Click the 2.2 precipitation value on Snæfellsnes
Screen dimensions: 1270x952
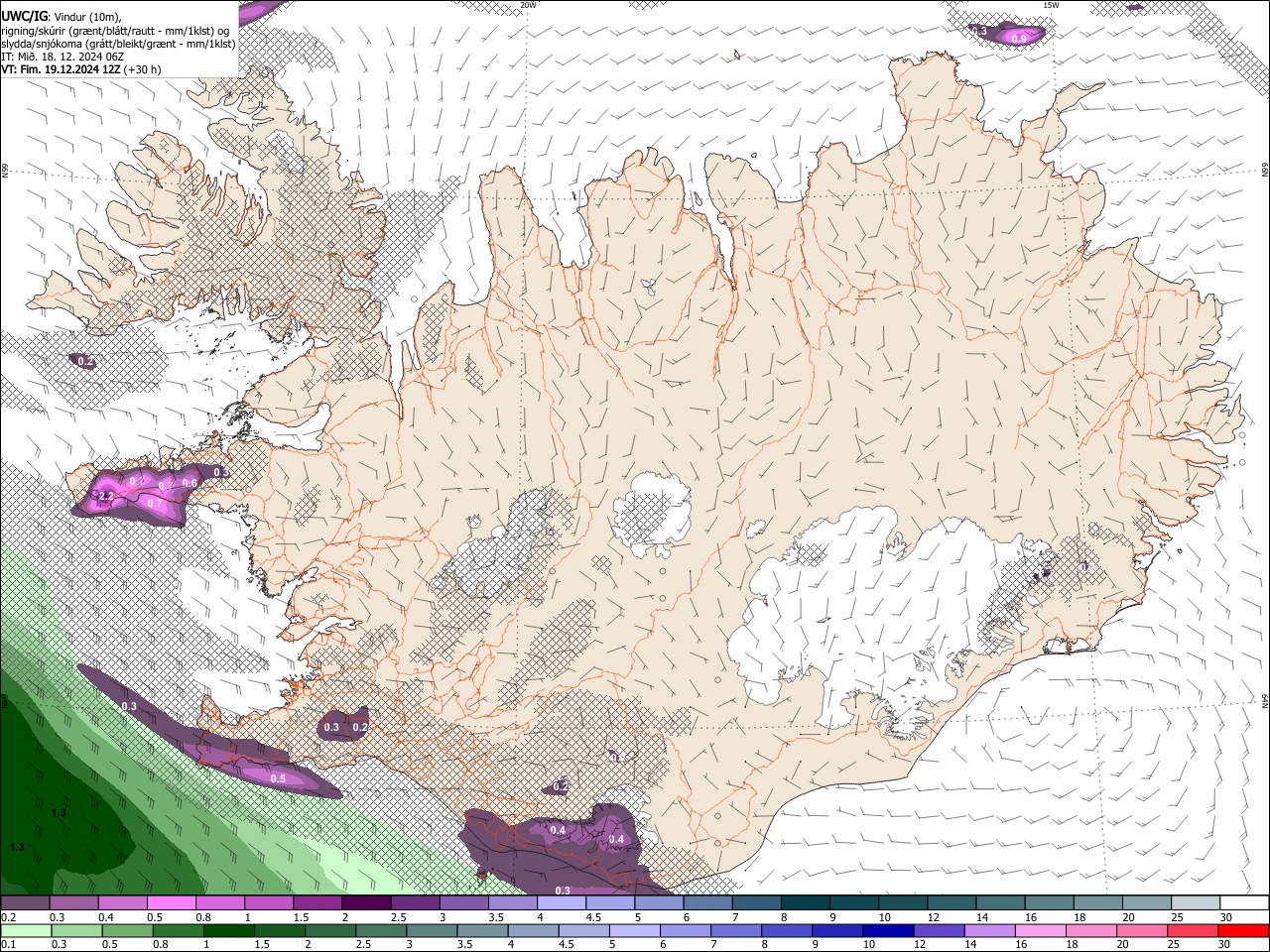(107, 495)
